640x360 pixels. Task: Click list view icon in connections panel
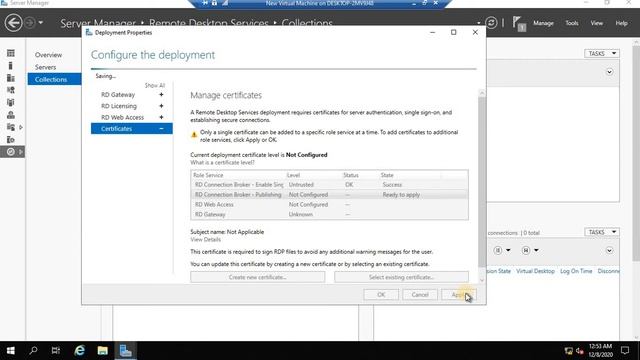pyautogui.click(x=497, y=250)
